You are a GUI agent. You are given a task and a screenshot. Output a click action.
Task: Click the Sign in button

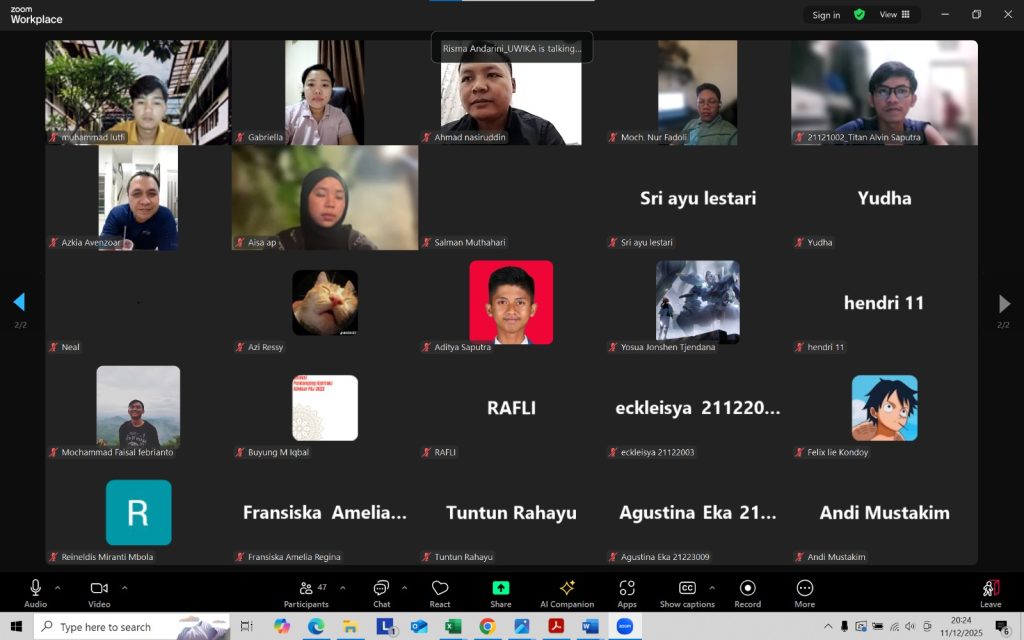[825, 15]
